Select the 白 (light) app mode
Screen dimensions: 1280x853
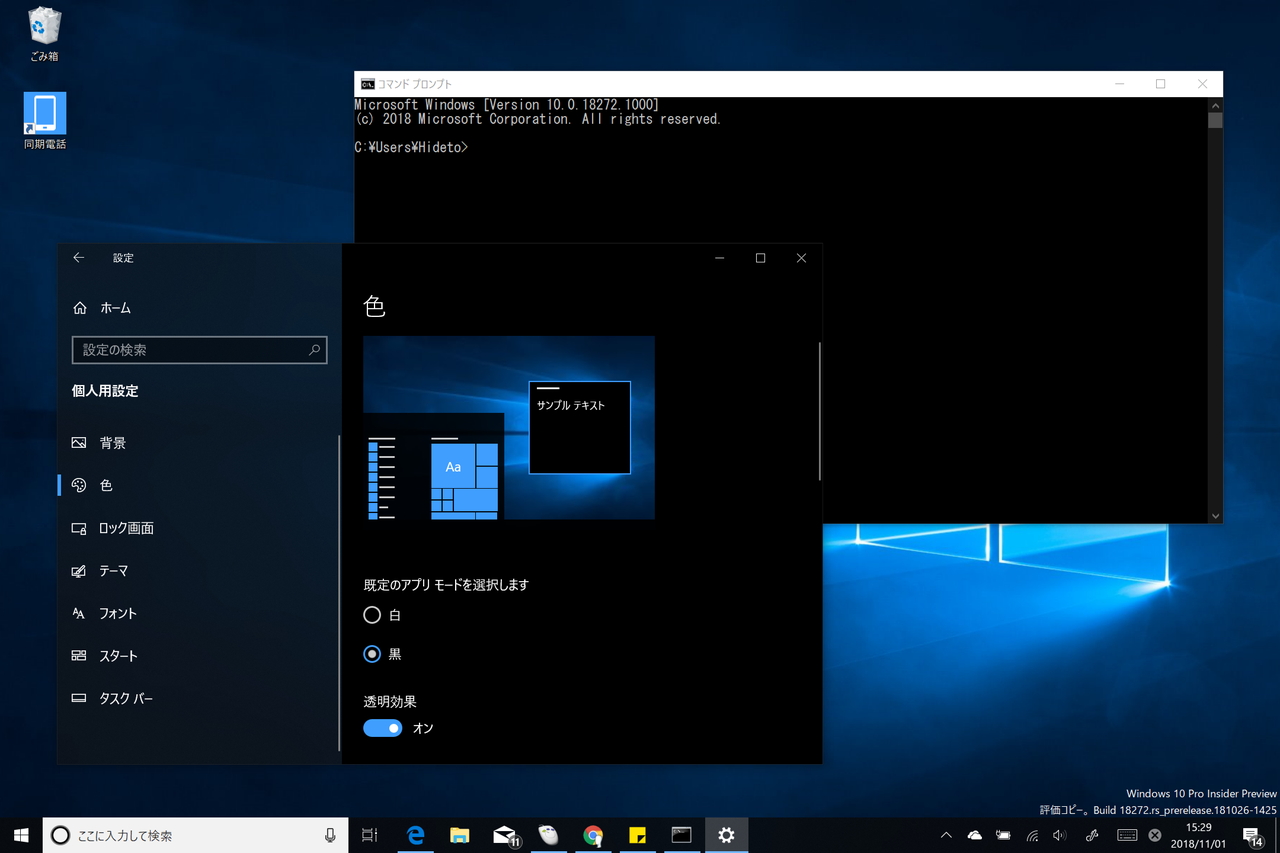click(x=372, y=615)
